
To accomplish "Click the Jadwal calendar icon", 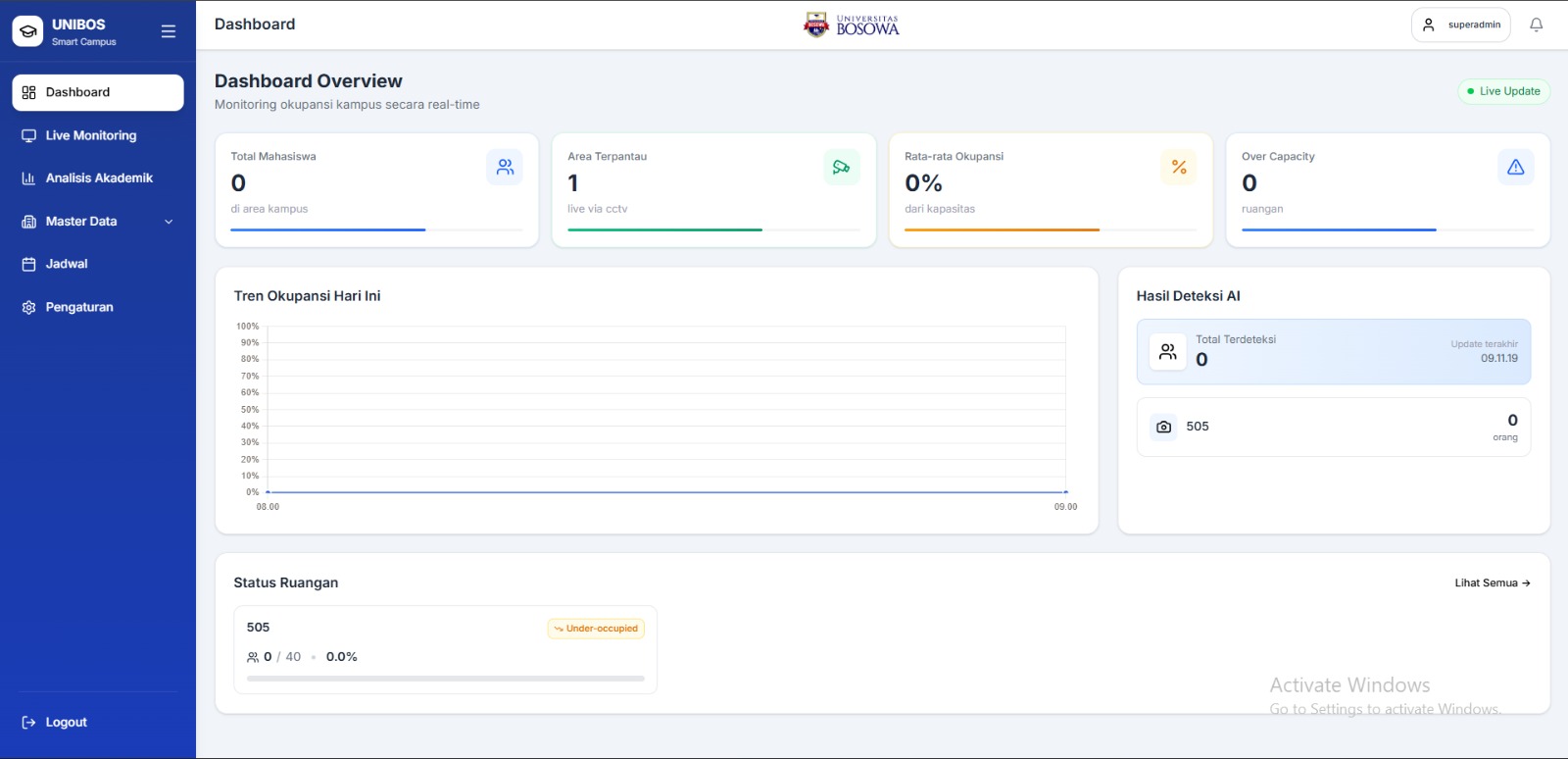I will 28,264.
